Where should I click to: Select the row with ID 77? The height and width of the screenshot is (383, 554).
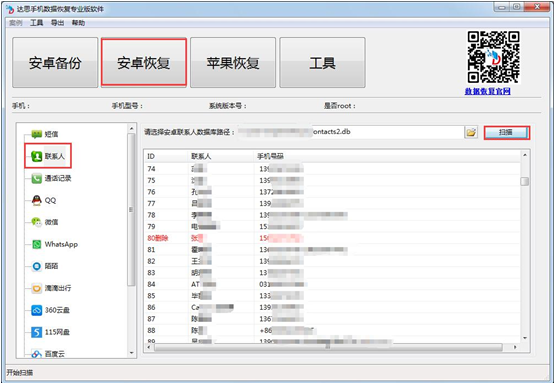[x=332, y=204]
